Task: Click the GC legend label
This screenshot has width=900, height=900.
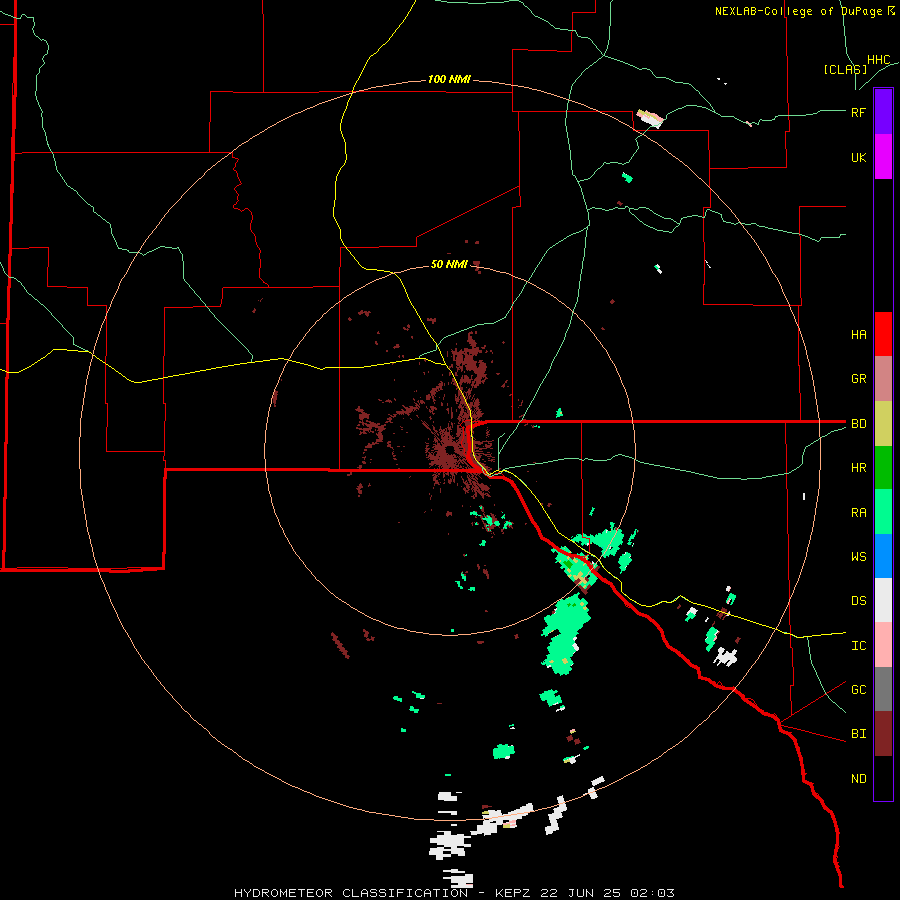Action: tap(859, 690)
